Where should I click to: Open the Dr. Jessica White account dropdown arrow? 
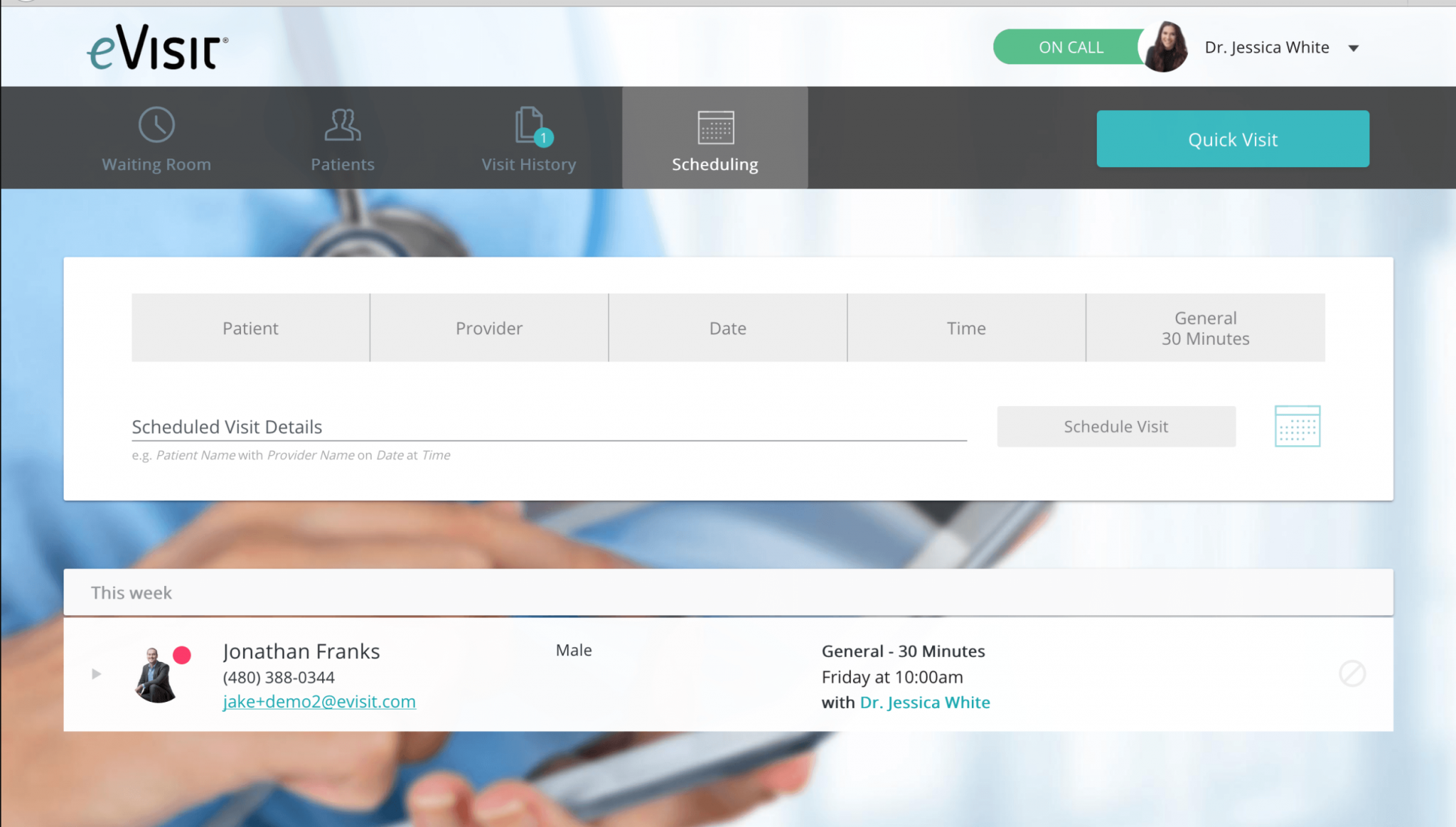(1354, 48)
